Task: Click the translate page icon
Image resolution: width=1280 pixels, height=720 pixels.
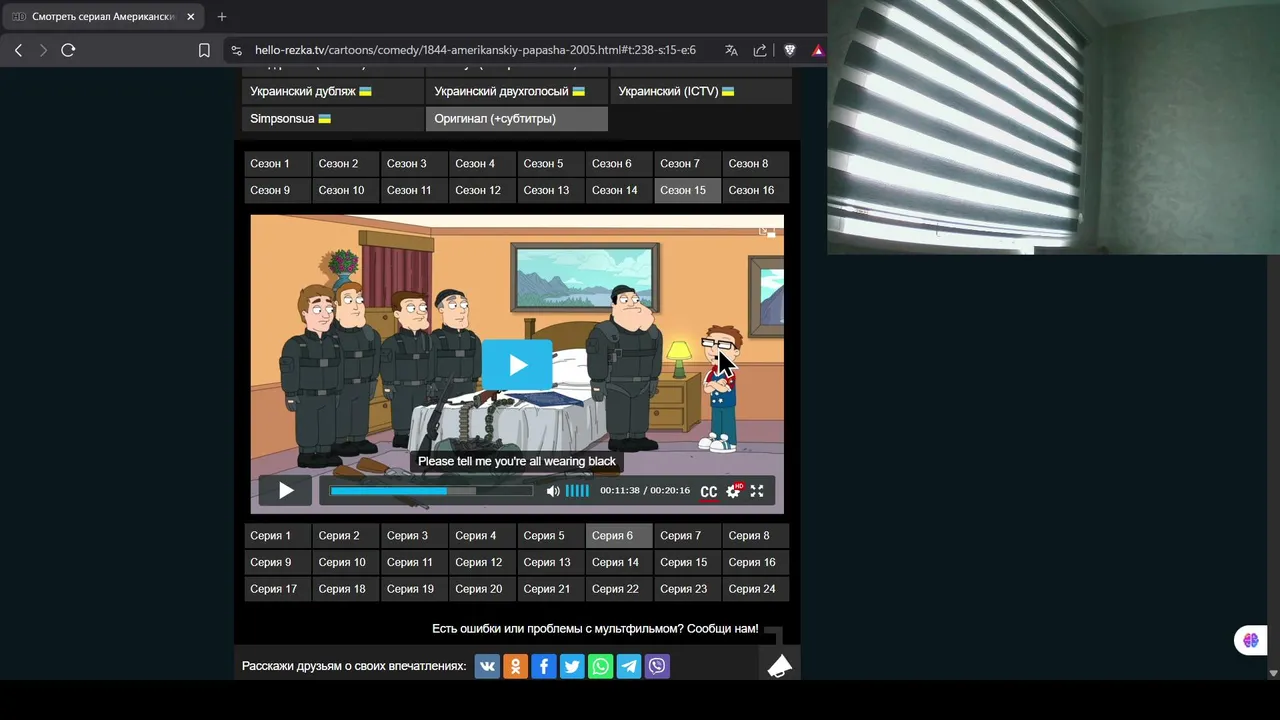Action: coord(731,50)
